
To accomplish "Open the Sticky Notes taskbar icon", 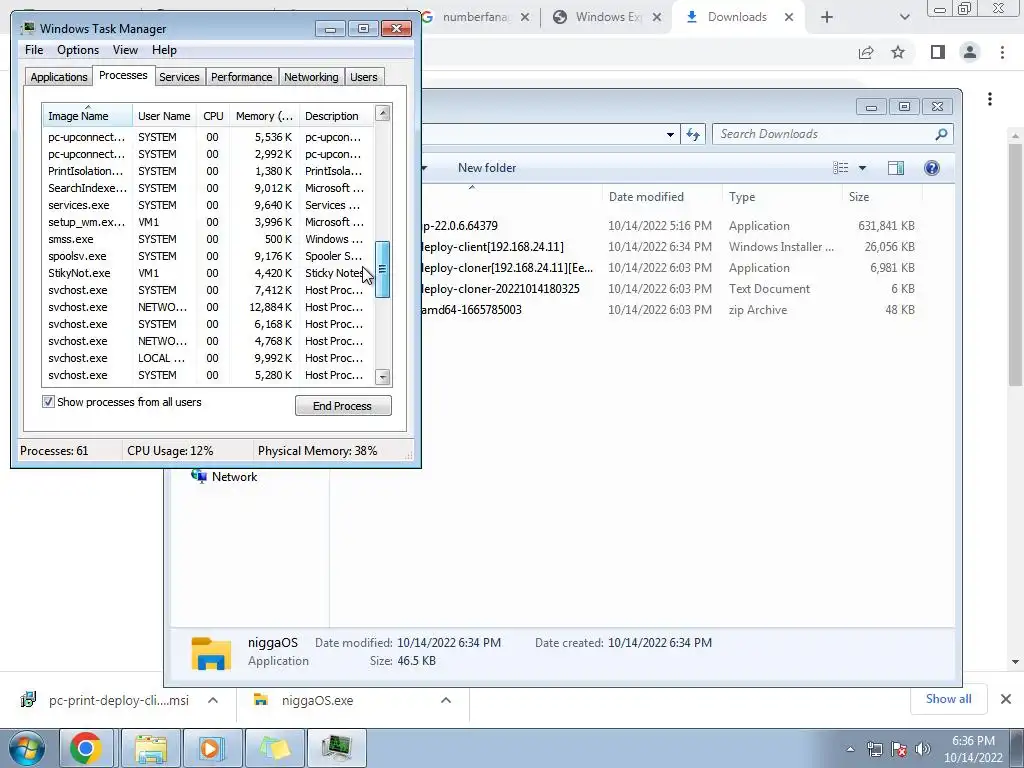I will [274, 748].
